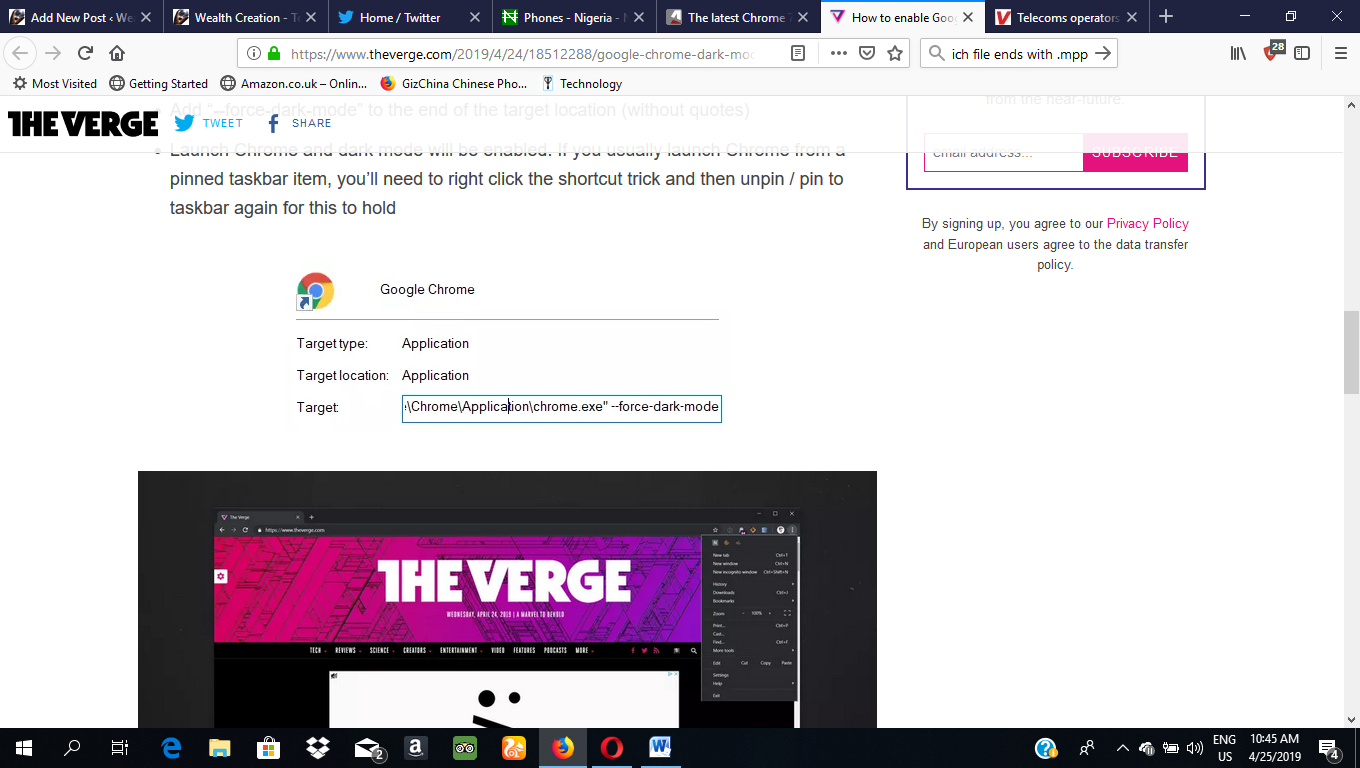Open the red shield extension with badge 28
This screenshot has width=1360, height=768.
click(x=1272, y=52)
